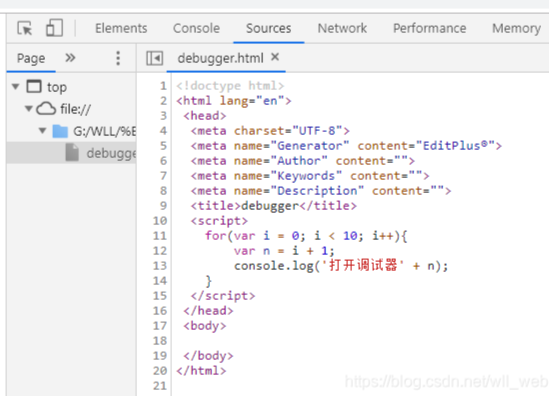Set a breakpoint on line number 11
The image size is (549, 396).
click(160, 236)
